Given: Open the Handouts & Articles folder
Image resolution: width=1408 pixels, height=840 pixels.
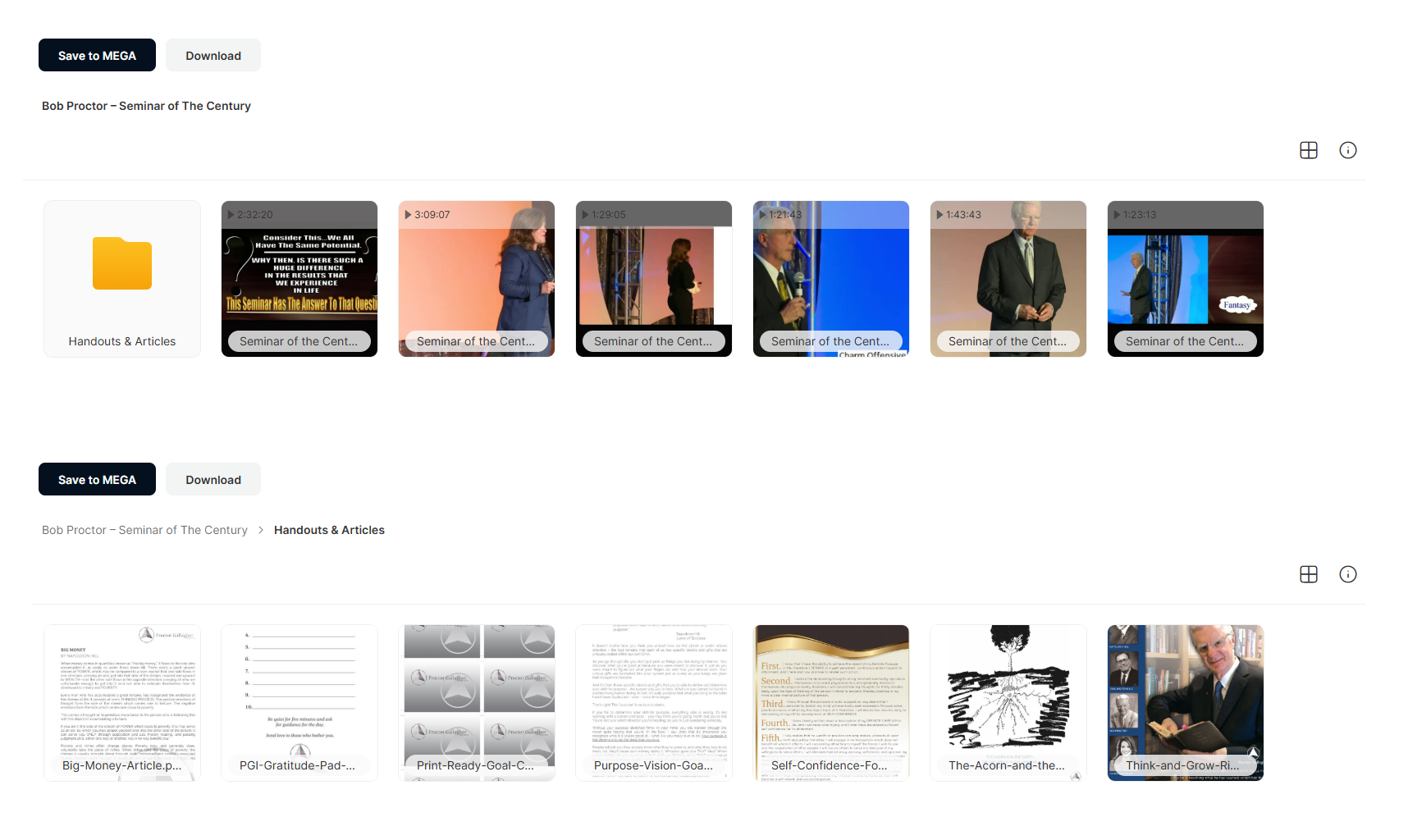Looking at the screenshot, I should point(122,279).
